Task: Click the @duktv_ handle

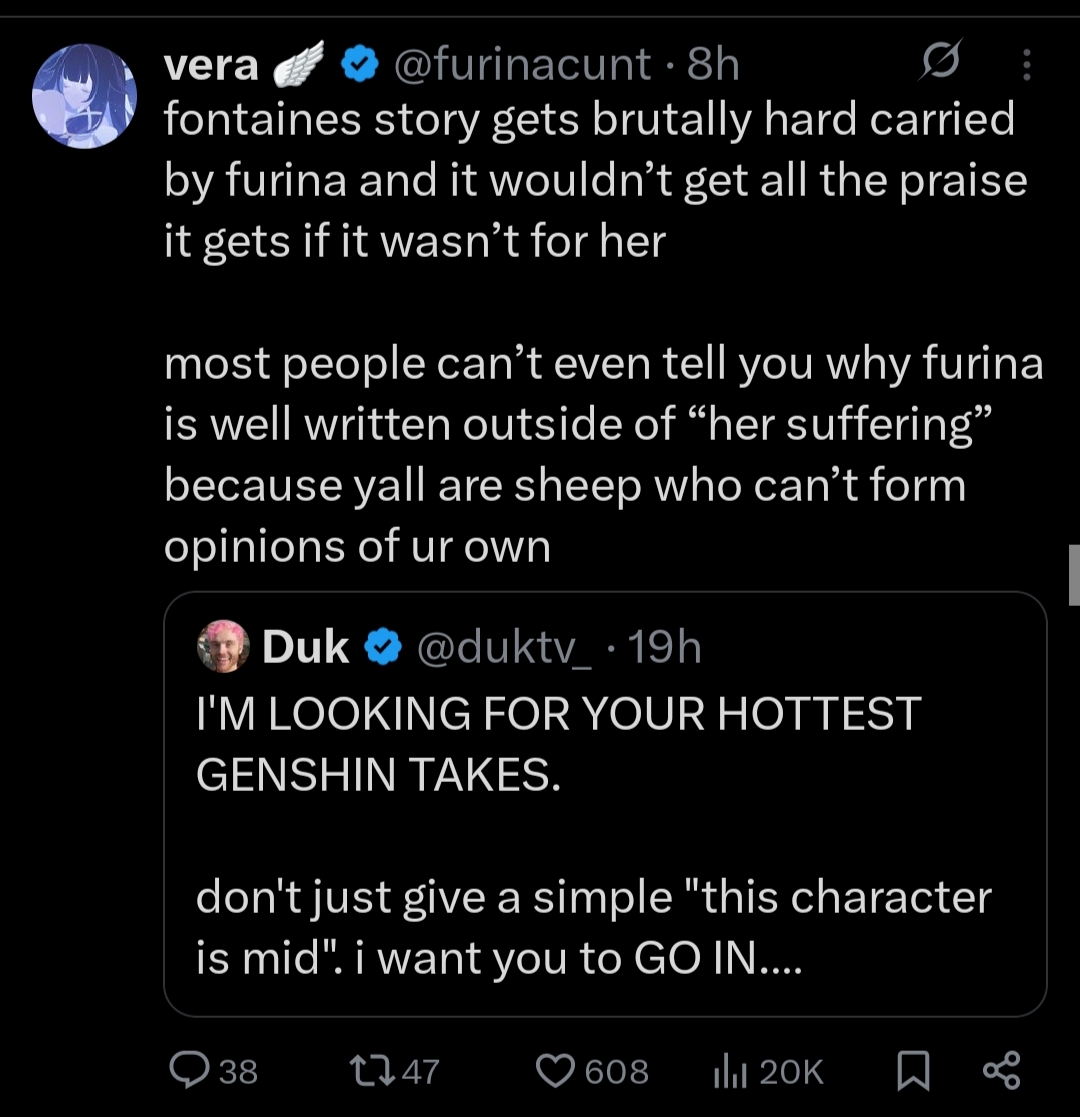Action: point(504,648)
